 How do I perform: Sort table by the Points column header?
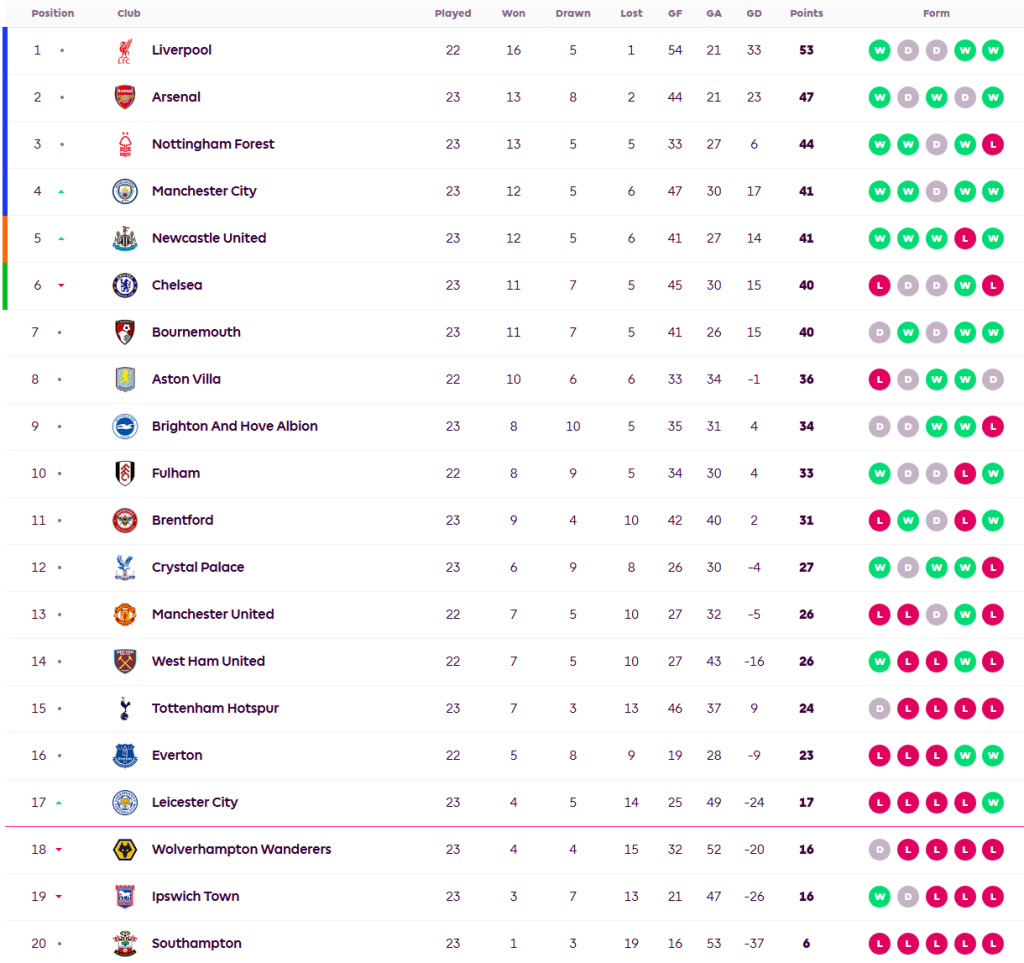click(x=806, y=14)
